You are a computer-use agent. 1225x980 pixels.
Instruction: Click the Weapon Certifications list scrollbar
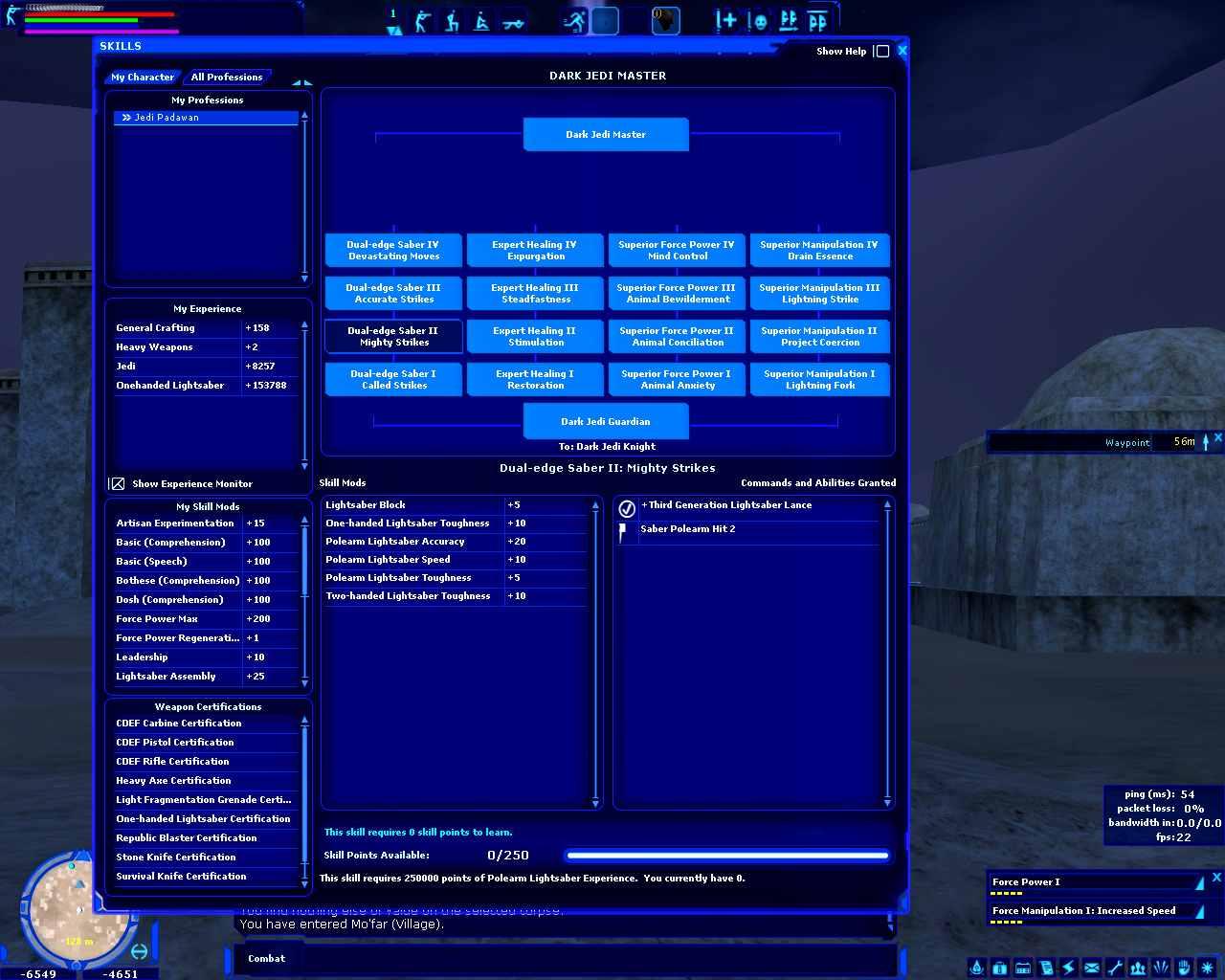305,802
